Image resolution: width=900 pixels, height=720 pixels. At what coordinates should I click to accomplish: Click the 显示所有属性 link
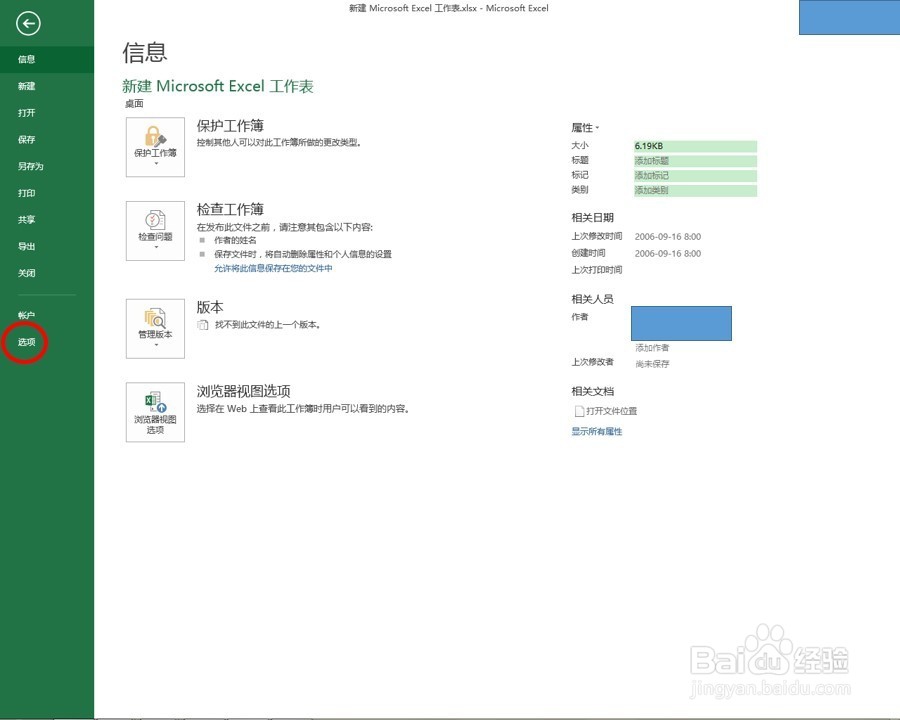596,431
